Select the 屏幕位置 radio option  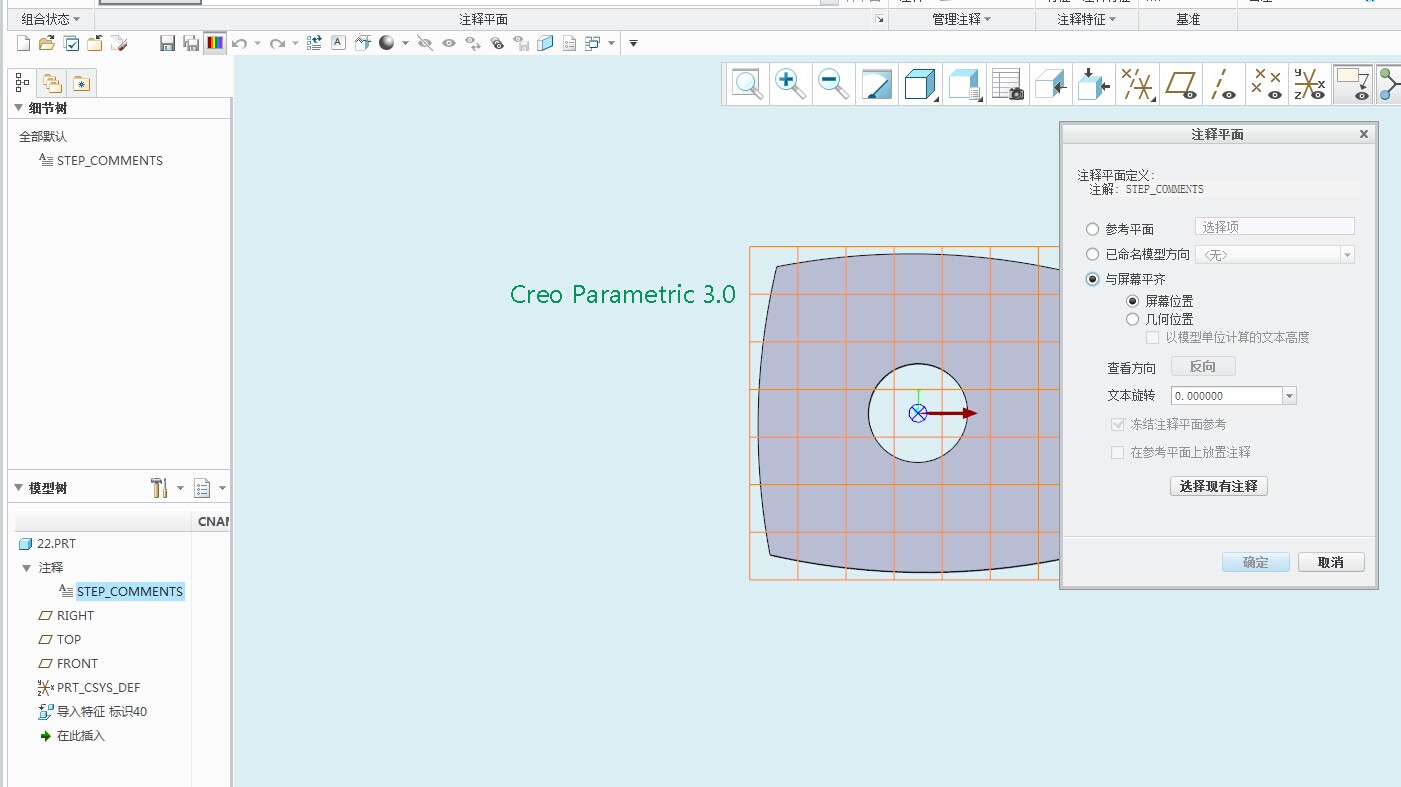coord(1132,300)
